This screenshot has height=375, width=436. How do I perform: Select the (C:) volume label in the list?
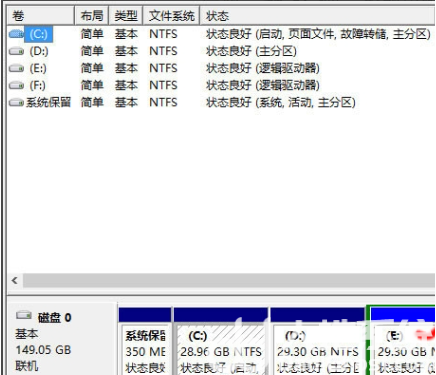coord(38,34)
